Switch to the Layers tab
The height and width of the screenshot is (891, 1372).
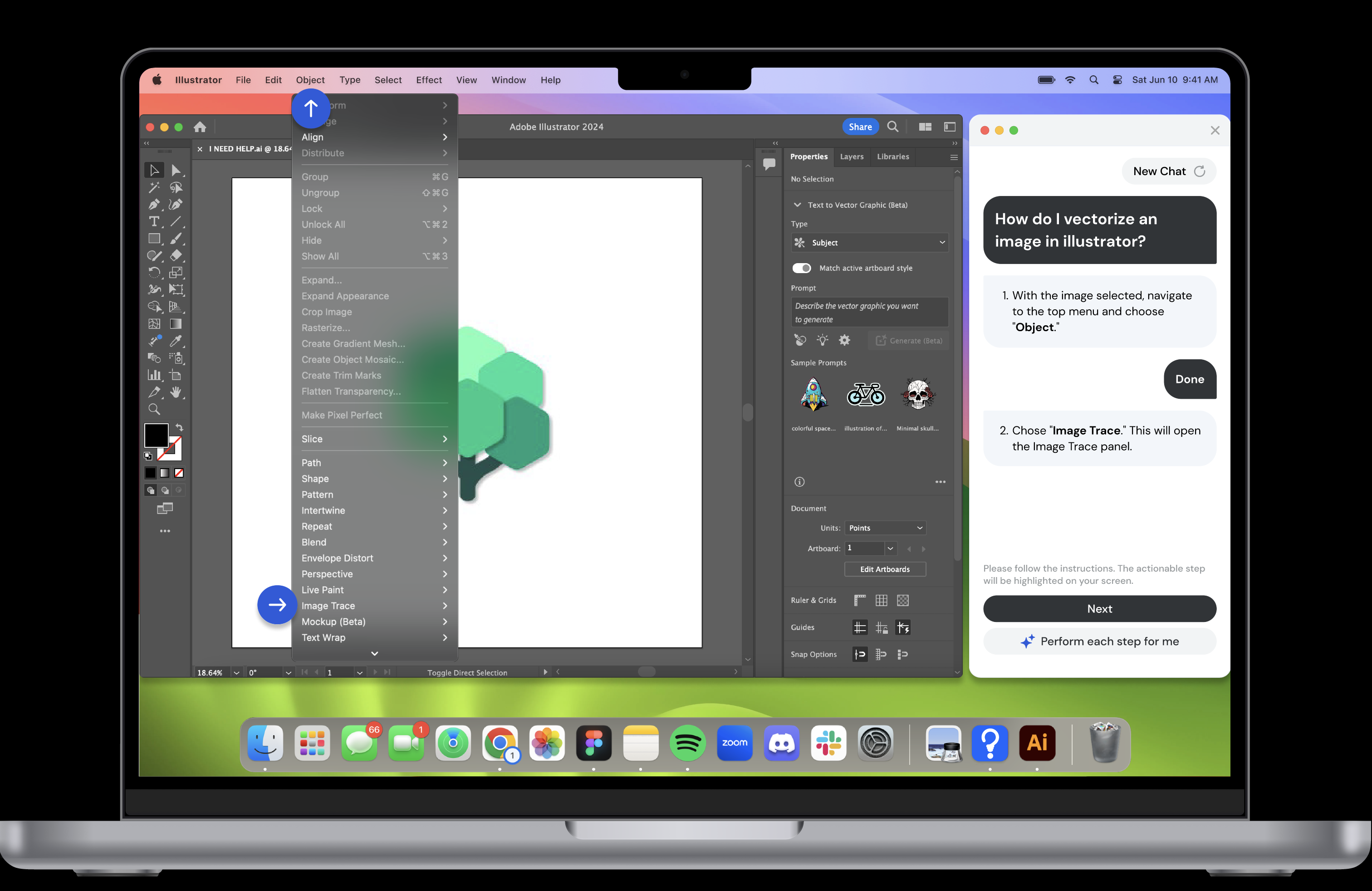click(852, 157)
